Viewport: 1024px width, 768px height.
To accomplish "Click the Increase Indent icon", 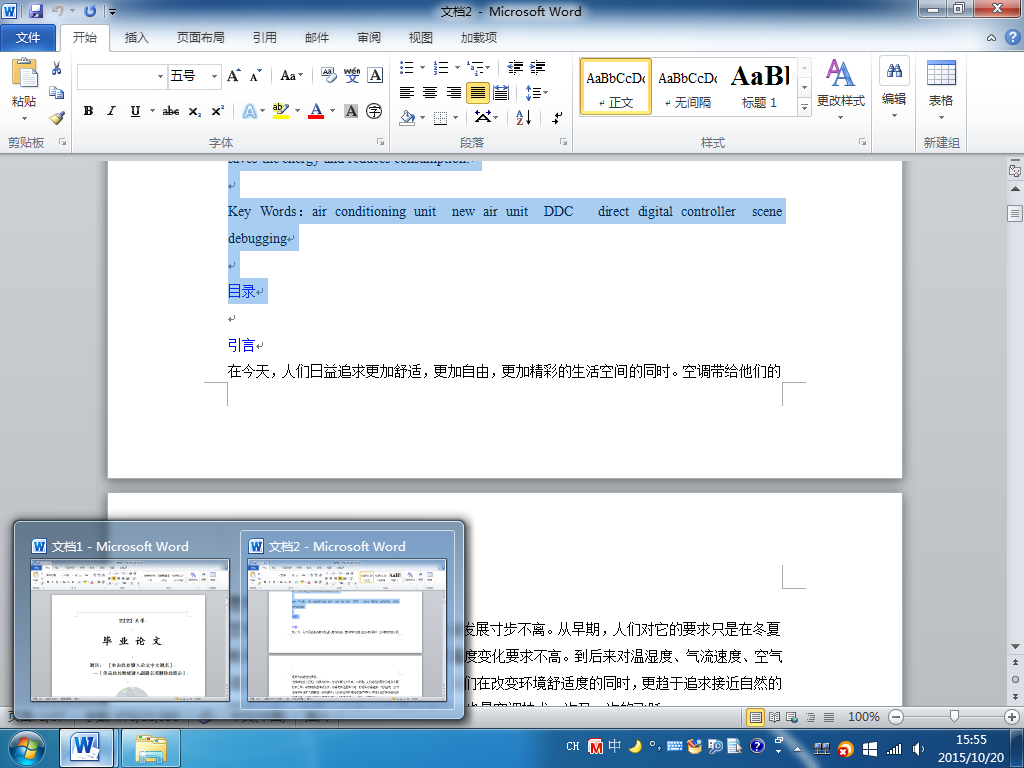I will [x=537, y=67].
